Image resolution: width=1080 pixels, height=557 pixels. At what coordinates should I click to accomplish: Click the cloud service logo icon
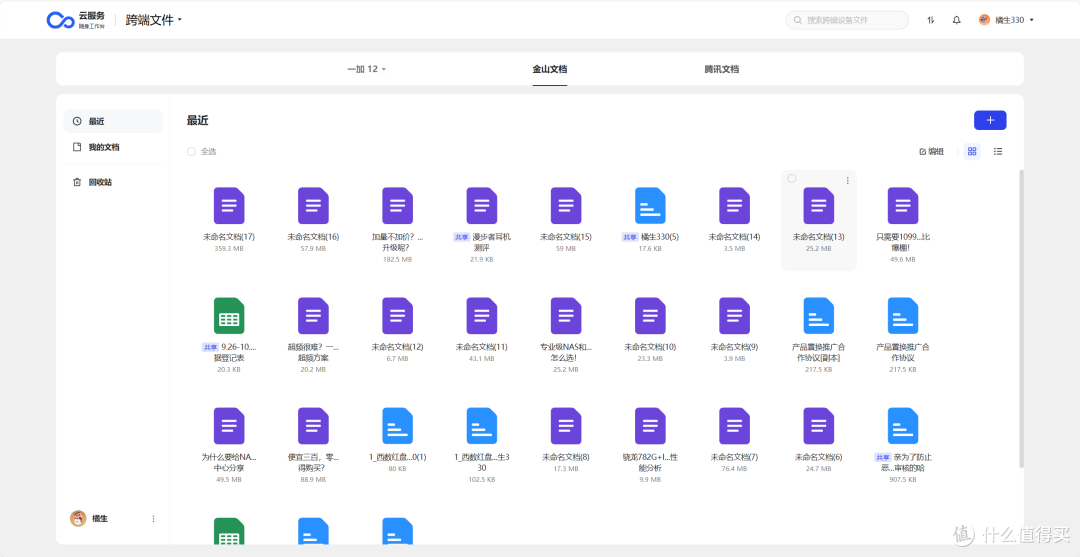(x=60, y=21)
